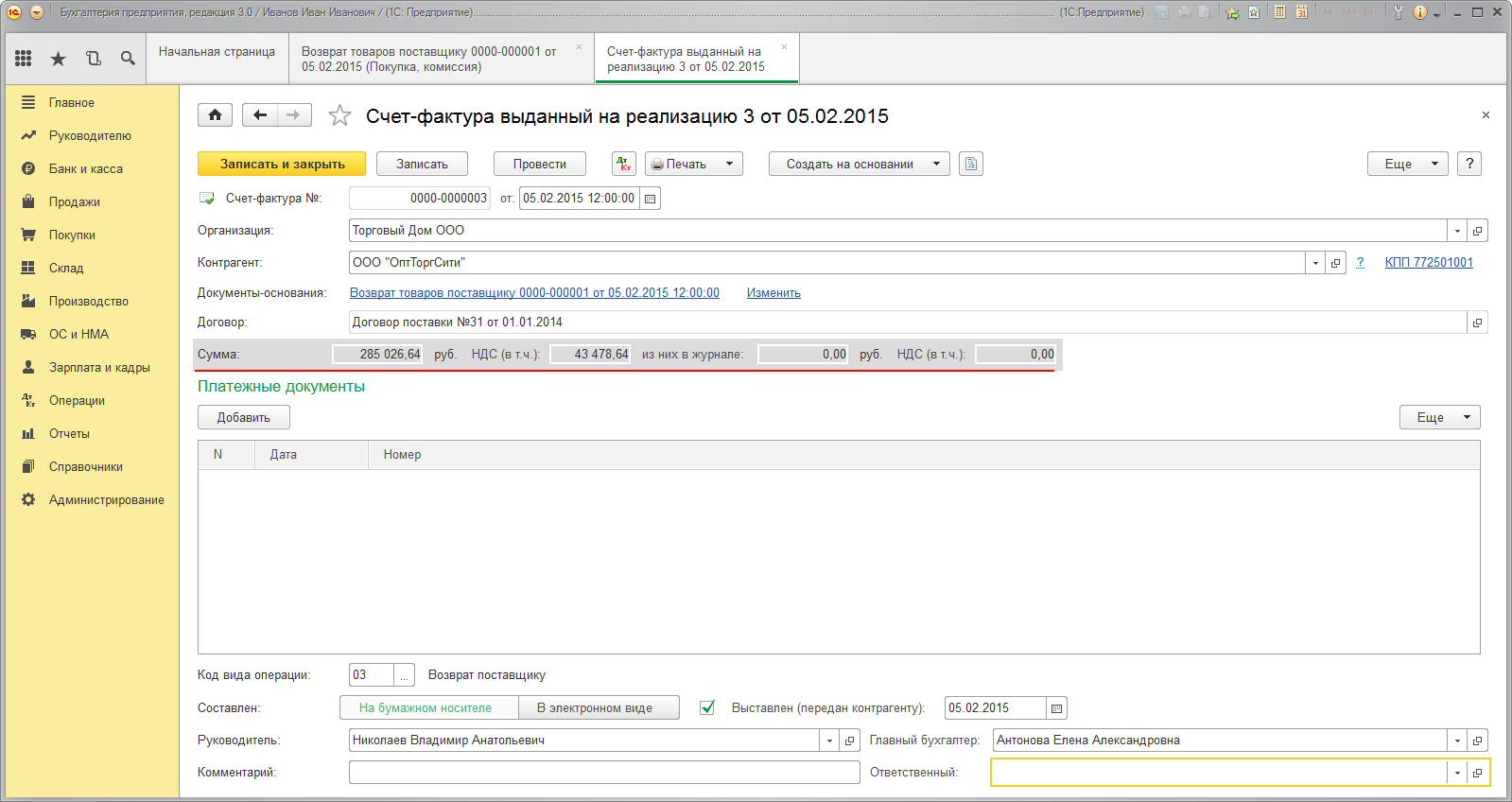Click Счет-фактура № field

[420, 199]
